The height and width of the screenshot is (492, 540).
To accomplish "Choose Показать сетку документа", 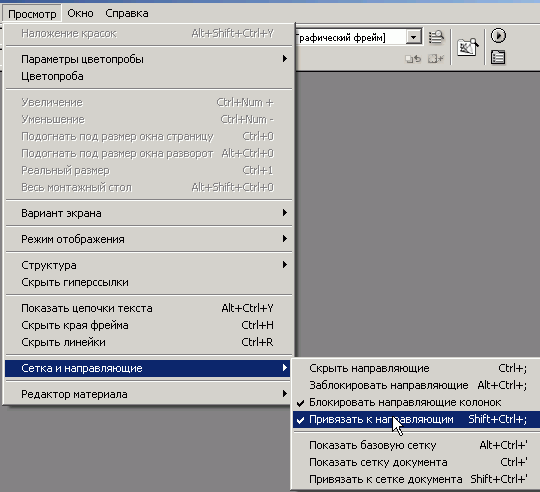I will 416,462.
